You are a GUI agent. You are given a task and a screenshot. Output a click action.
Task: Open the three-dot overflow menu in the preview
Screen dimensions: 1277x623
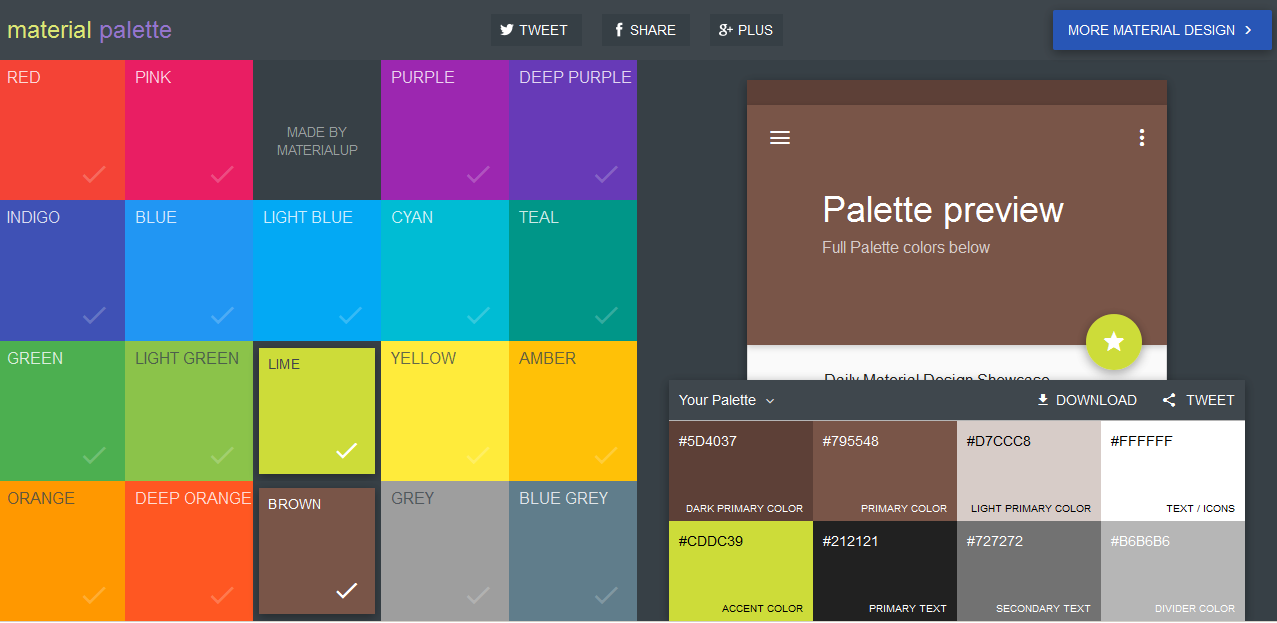point(1141,138)
